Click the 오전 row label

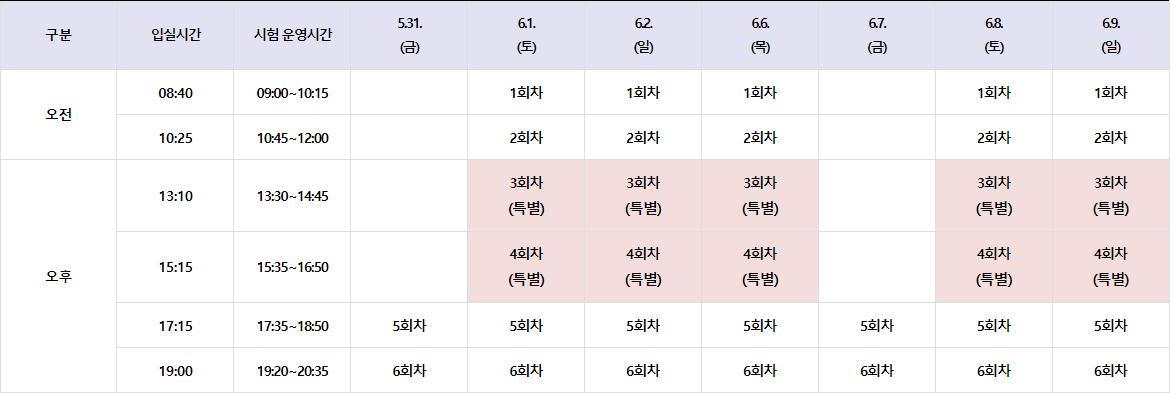[58, 115]
